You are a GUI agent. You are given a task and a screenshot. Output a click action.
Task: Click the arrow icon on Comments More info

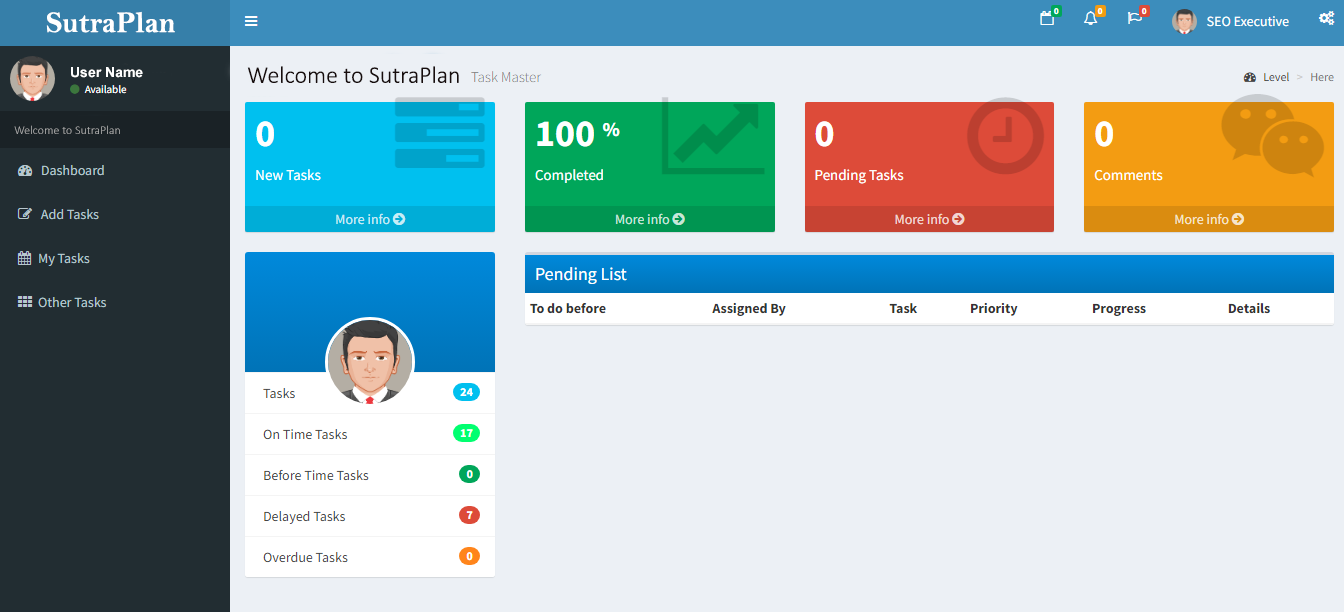(x=1238, y=219)
